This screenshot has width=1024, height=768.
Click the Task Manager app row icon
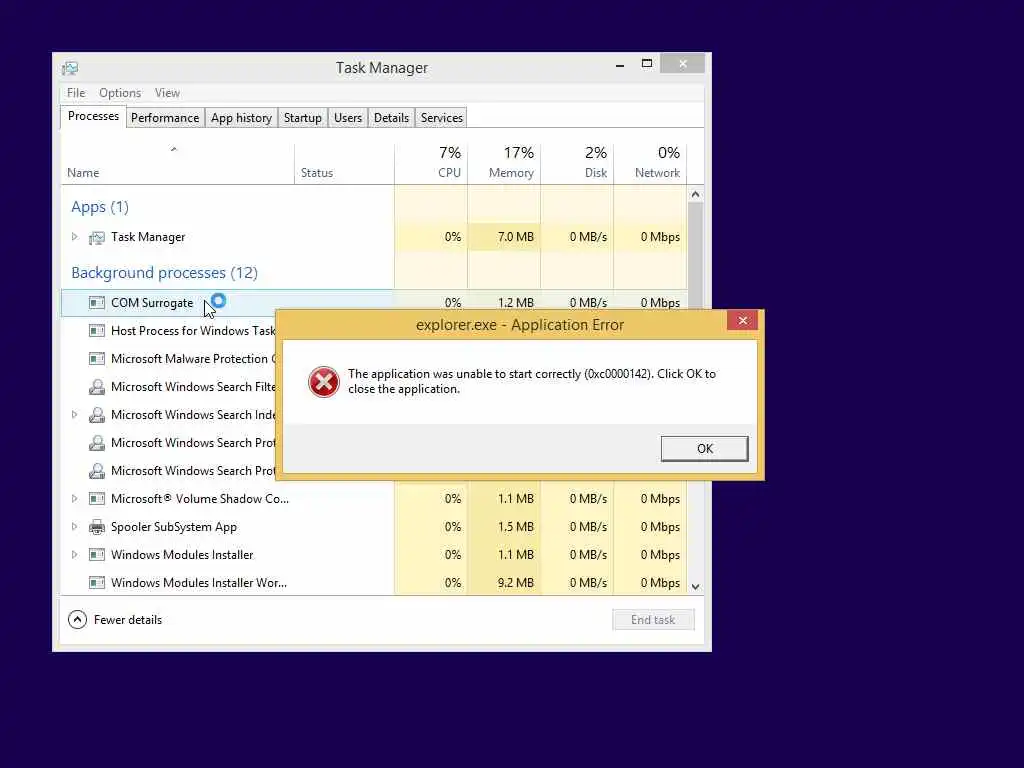[x=97, y=238]
